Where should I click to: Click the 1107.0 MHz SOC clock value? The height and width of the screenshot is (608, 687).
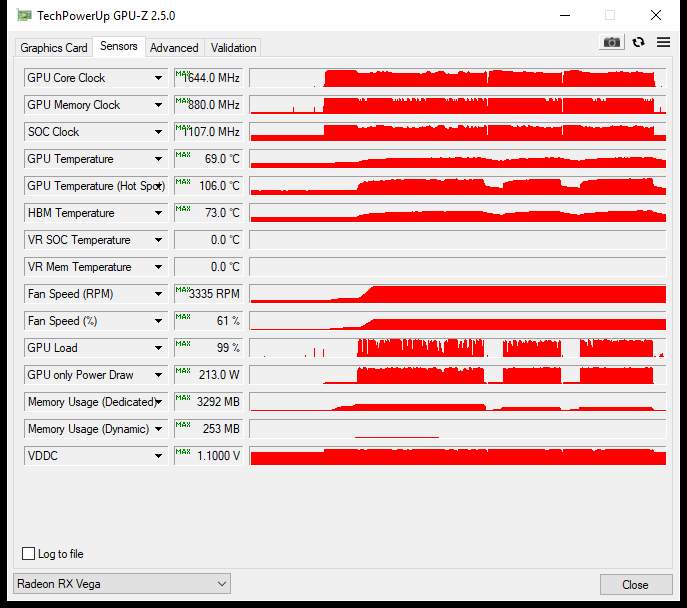[x=209, y=132]
